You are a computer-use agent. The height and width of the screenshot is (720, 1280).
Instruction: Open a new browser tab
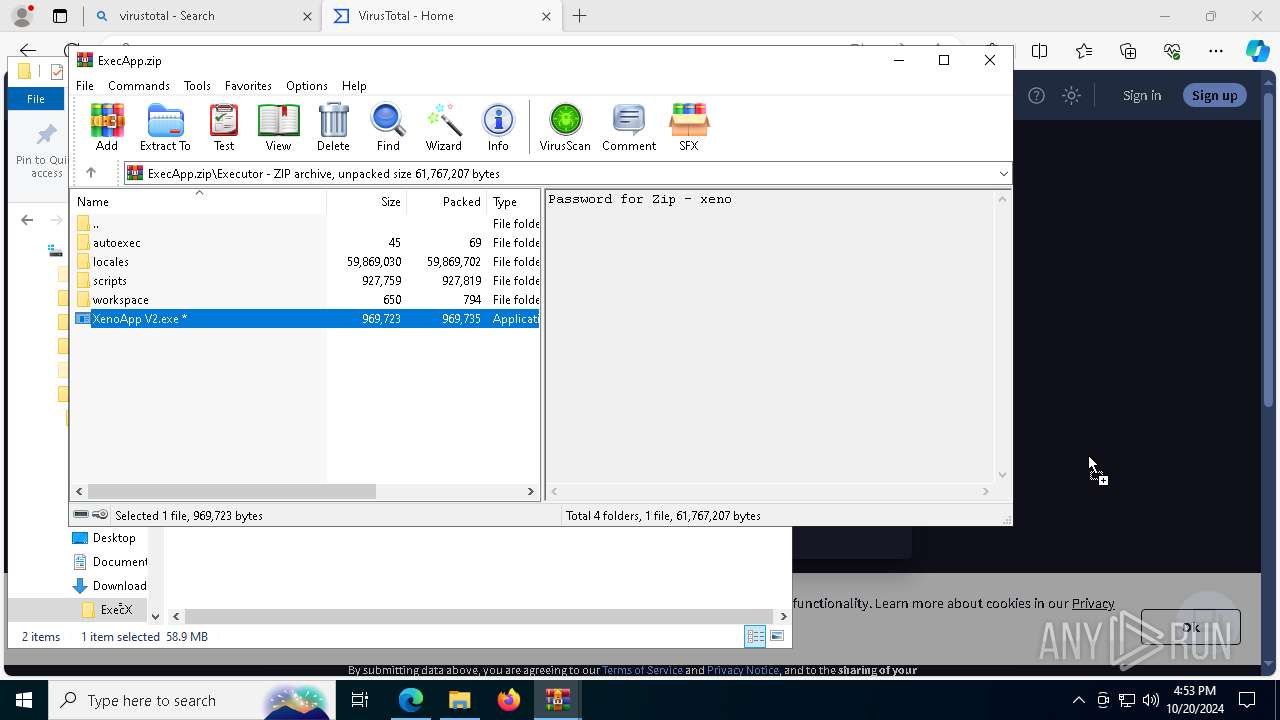580,16
